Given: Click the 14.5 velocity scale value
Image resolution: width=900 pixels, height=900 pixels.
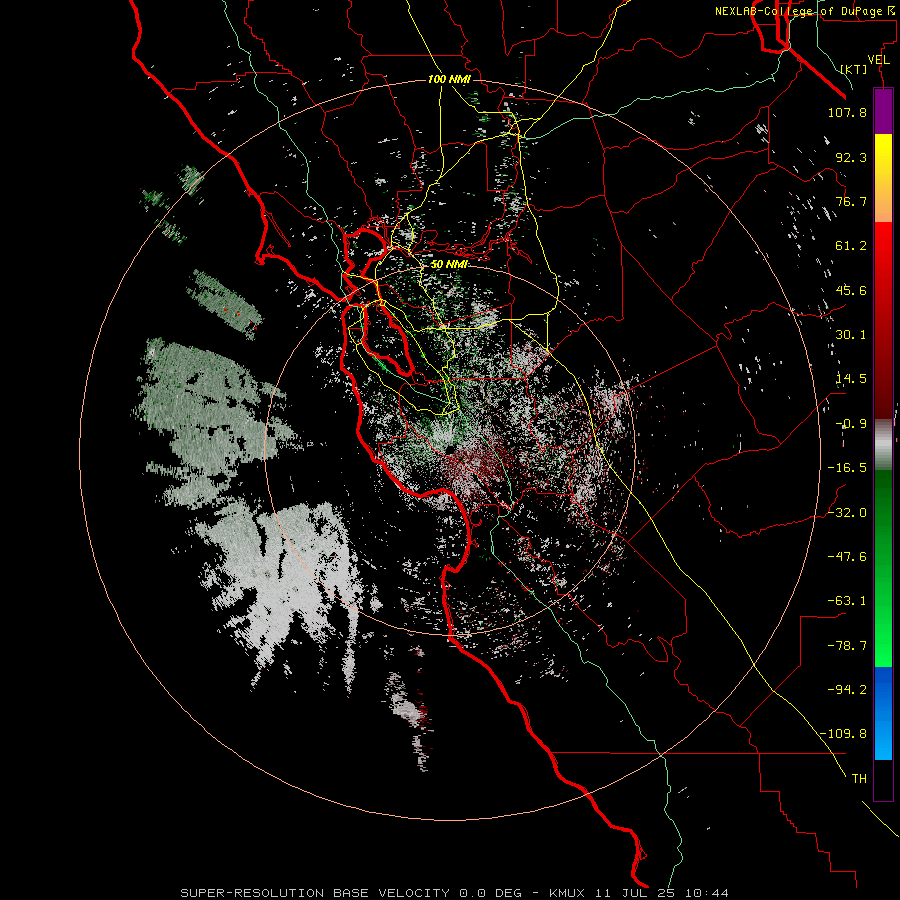Looking at the screenshot, I should 851,379.
